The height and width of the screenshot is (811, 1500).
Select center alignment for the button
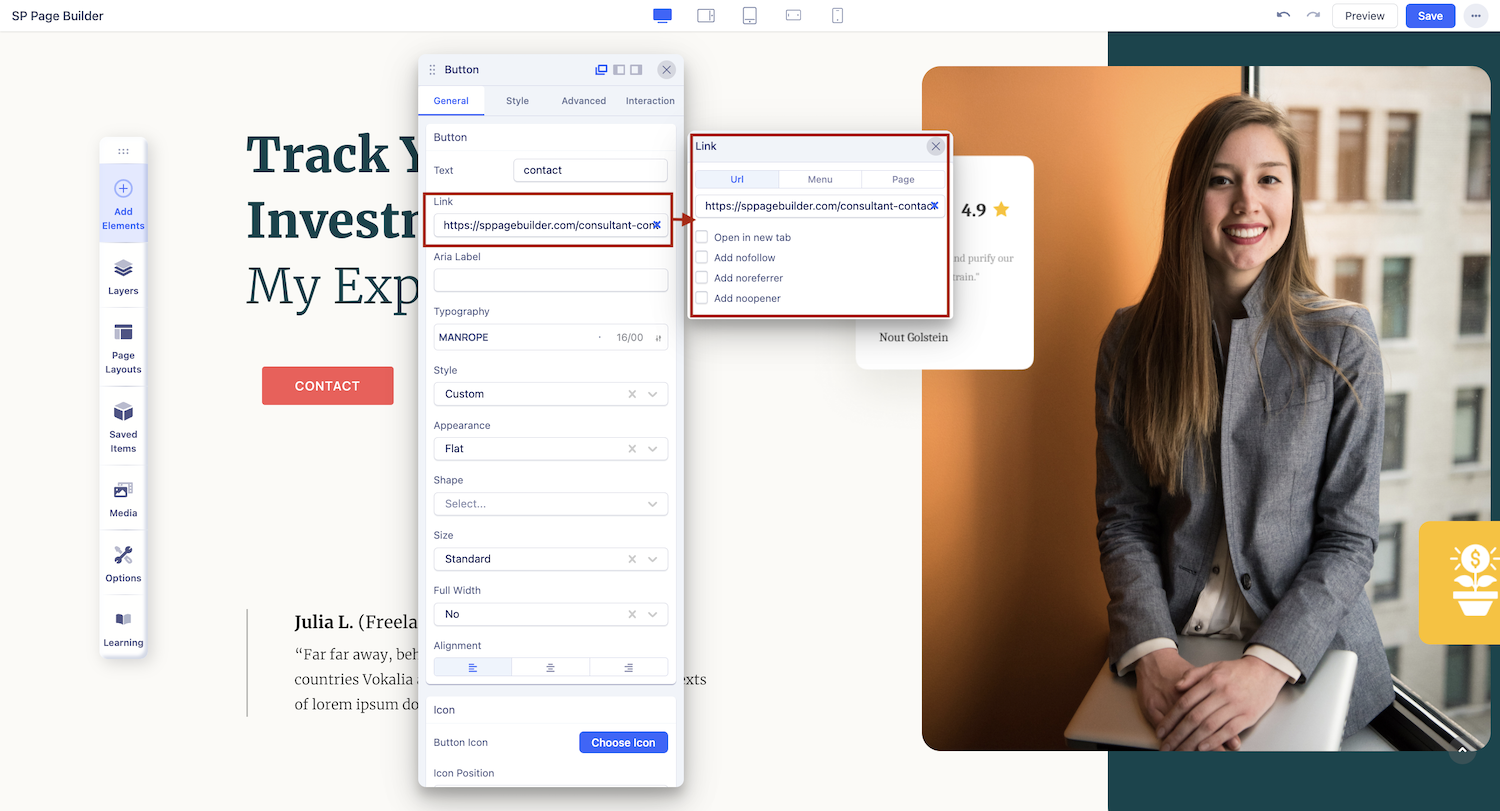point(550,667)
